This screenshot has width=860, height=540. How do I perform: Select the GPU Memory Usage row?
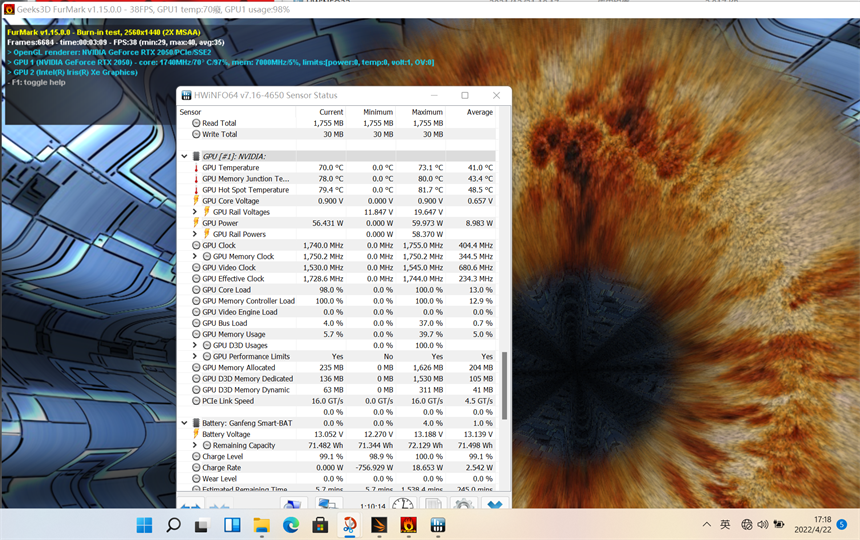(x=336, y=334)
